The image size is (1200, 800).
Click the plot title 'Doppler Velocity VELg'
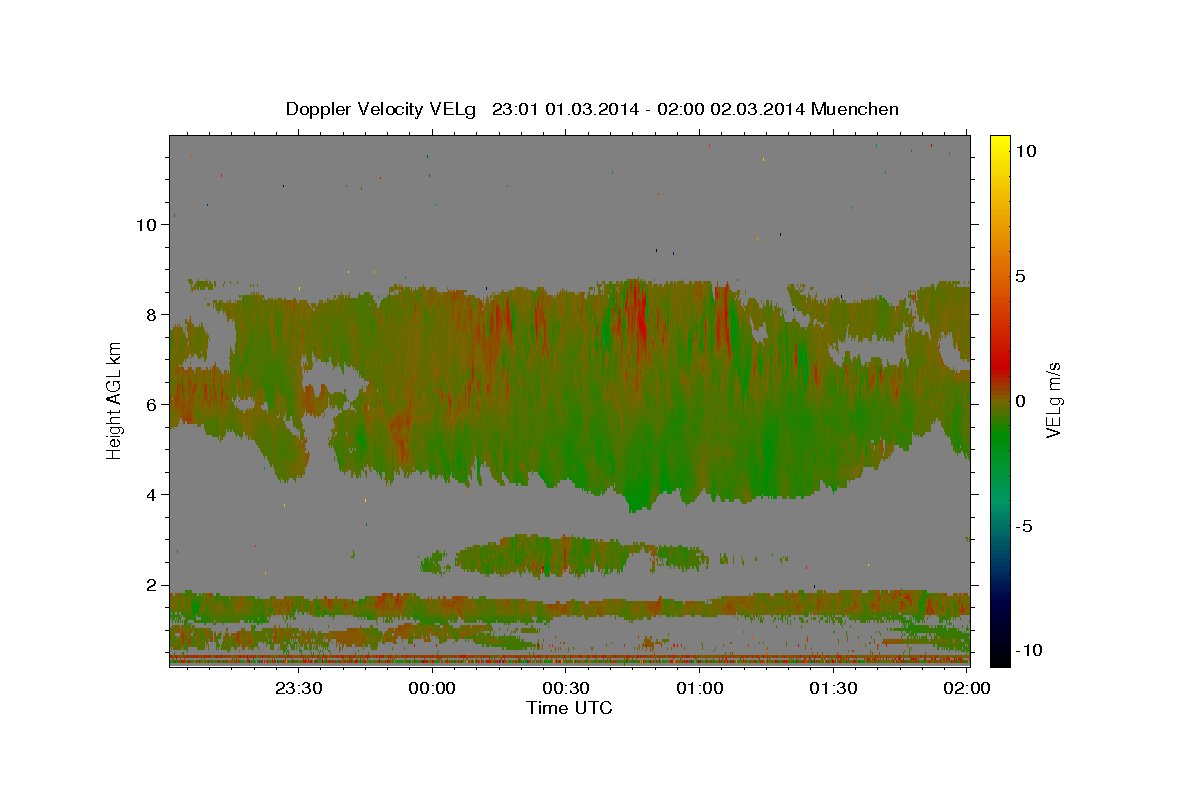[x=383, y=109]
